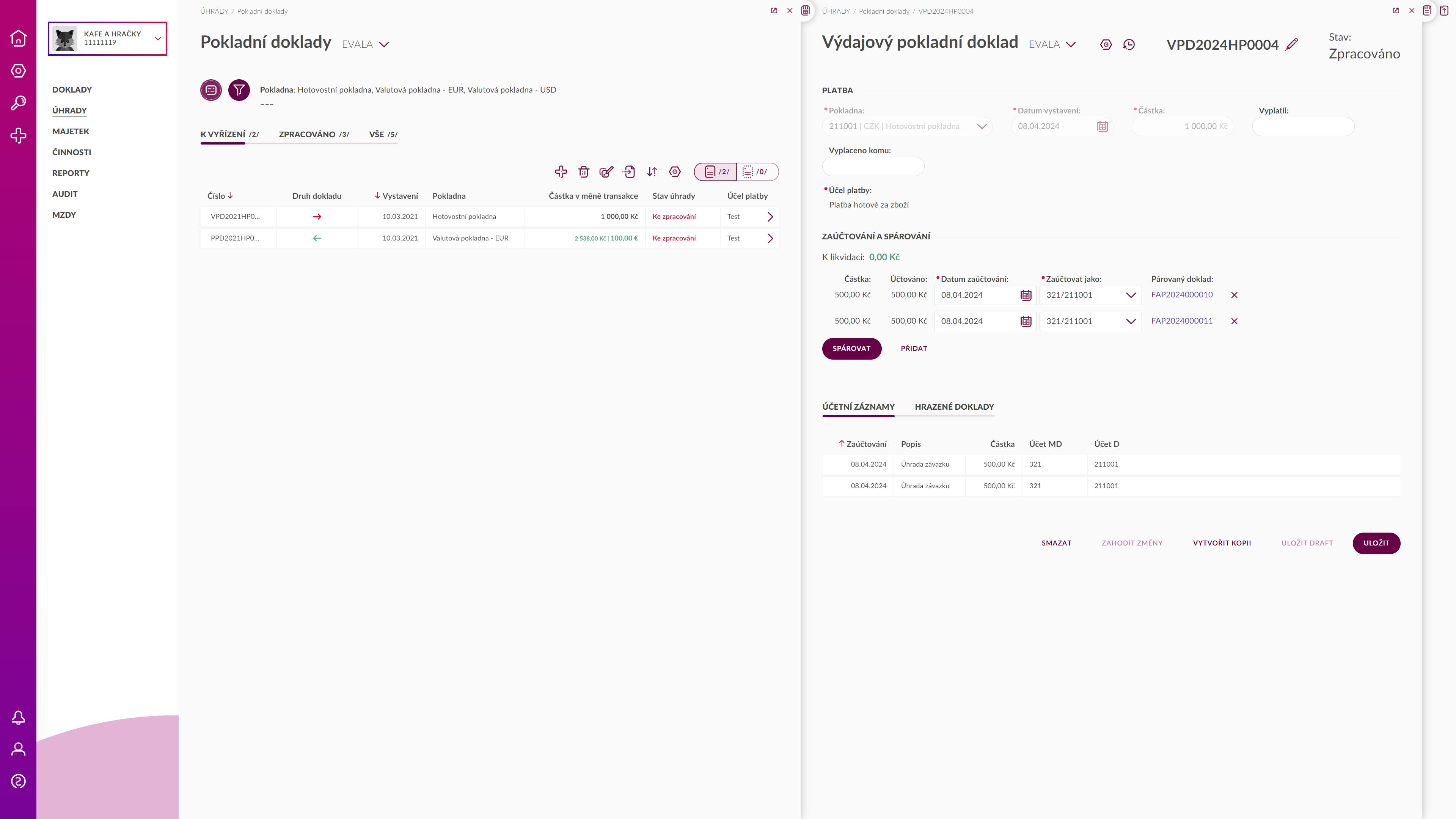Image resolution: width=1456 pixels, height=819 pixels.
Task: Open the hexagon settings icon in left sidebar
Action: [x=18, y=71]
